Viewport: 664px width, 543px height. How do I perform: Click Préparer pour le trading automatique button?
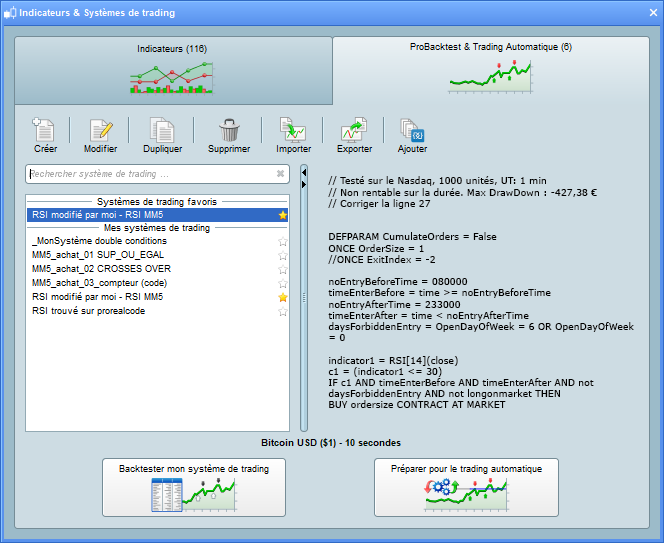point(466,487)
